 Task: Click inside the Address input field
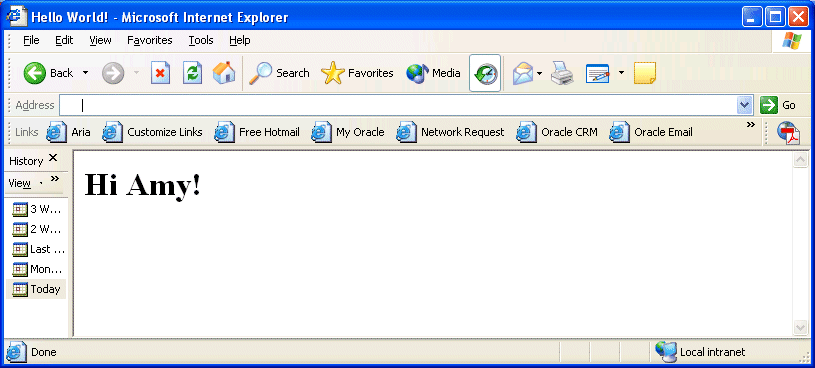click(x=398, y=105)
